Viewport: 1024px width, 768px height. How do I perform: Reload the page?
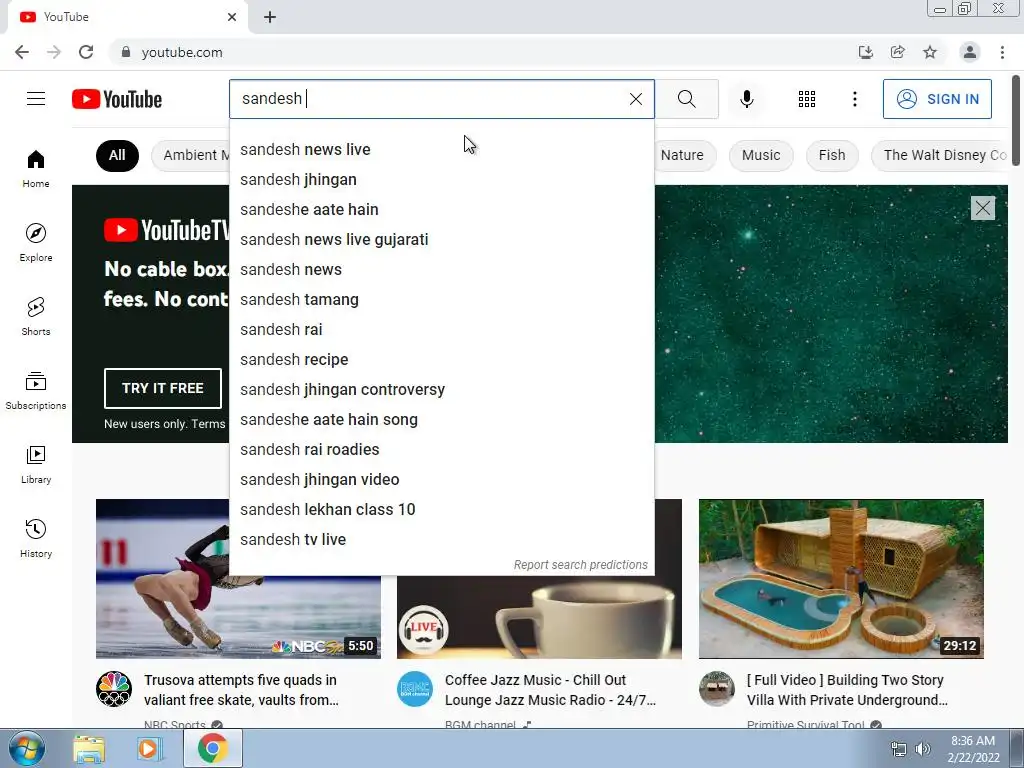tap(86, 52)
